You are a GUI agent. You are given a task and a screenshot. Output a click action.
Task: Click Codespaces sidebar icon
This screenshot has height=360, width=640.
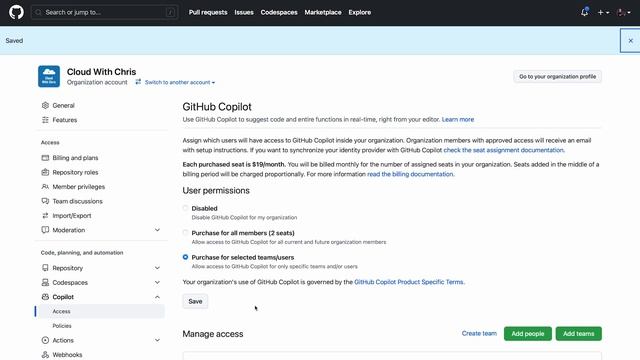45,282
